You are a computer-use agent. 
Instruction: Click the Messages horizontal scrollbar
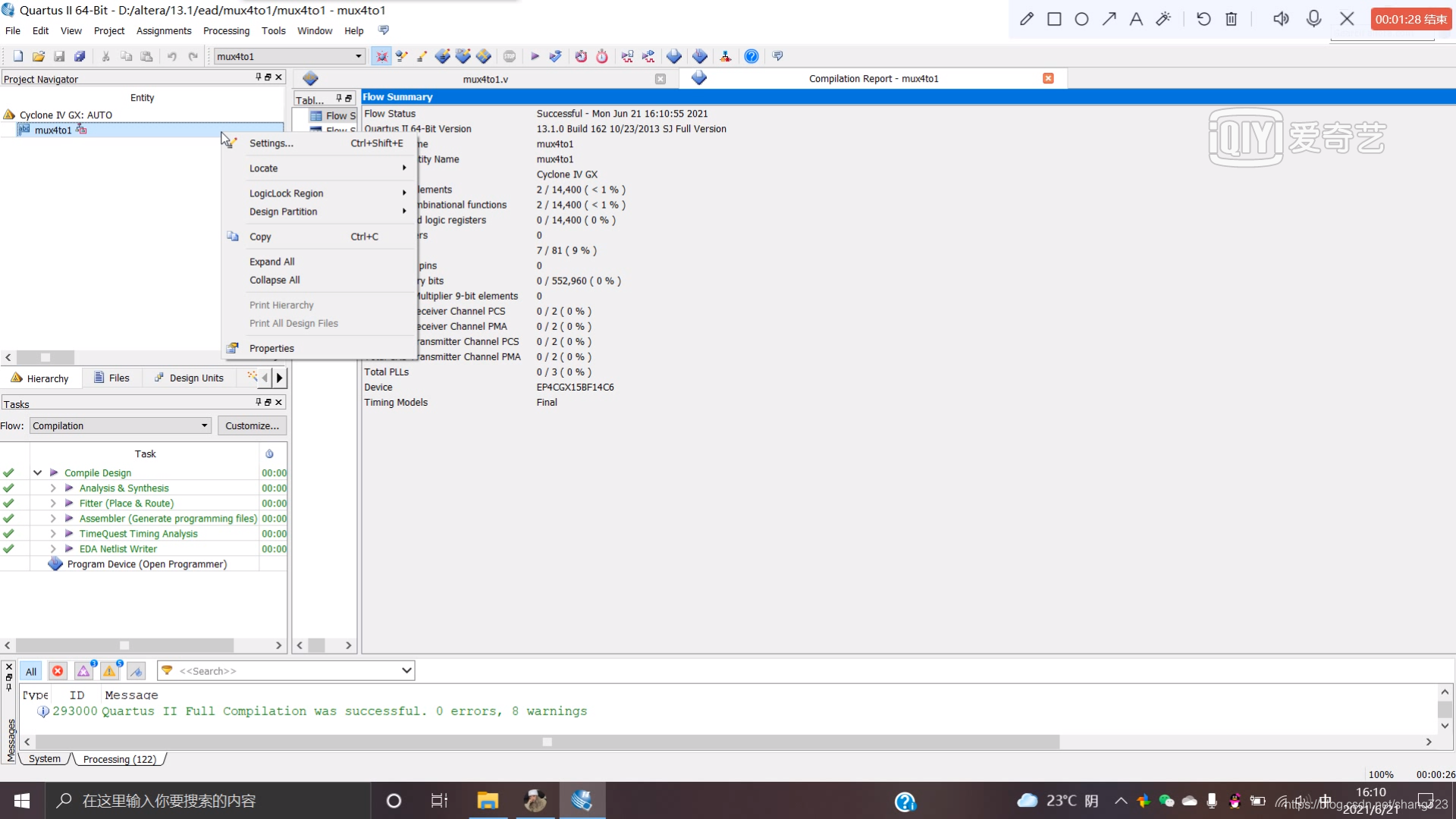point(547,742)
